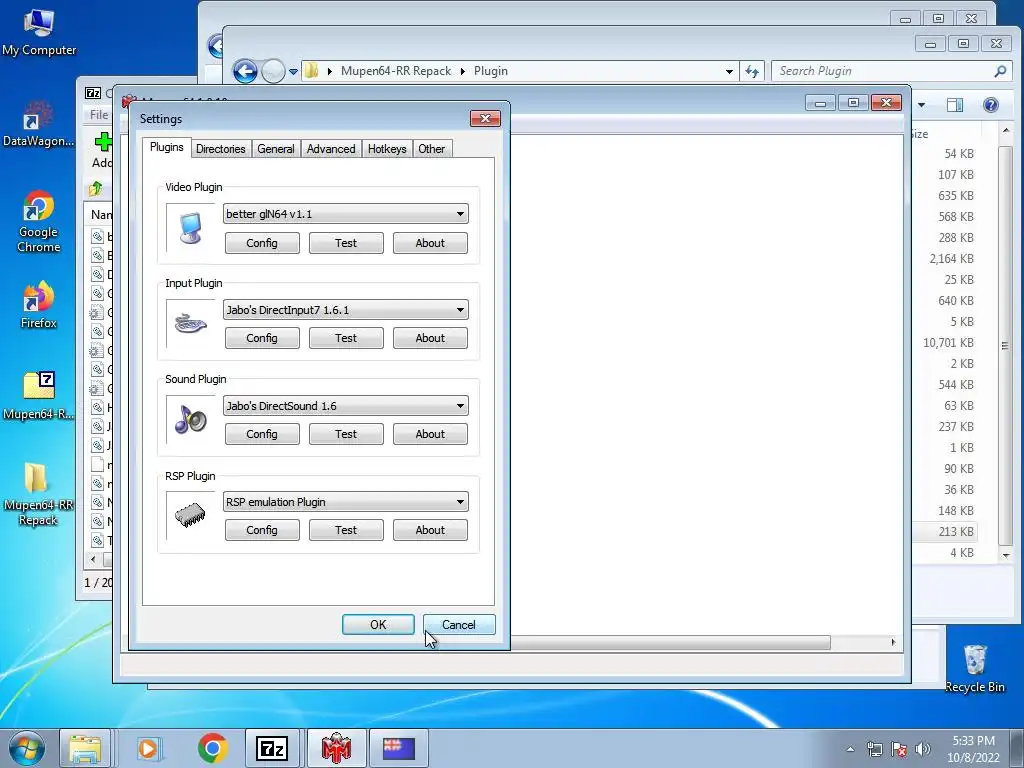The height and width of the screenshot is (768, 1024).
Task: Click the Explorer vertical scrollbar down arrow
Action: coord(1006,555)
